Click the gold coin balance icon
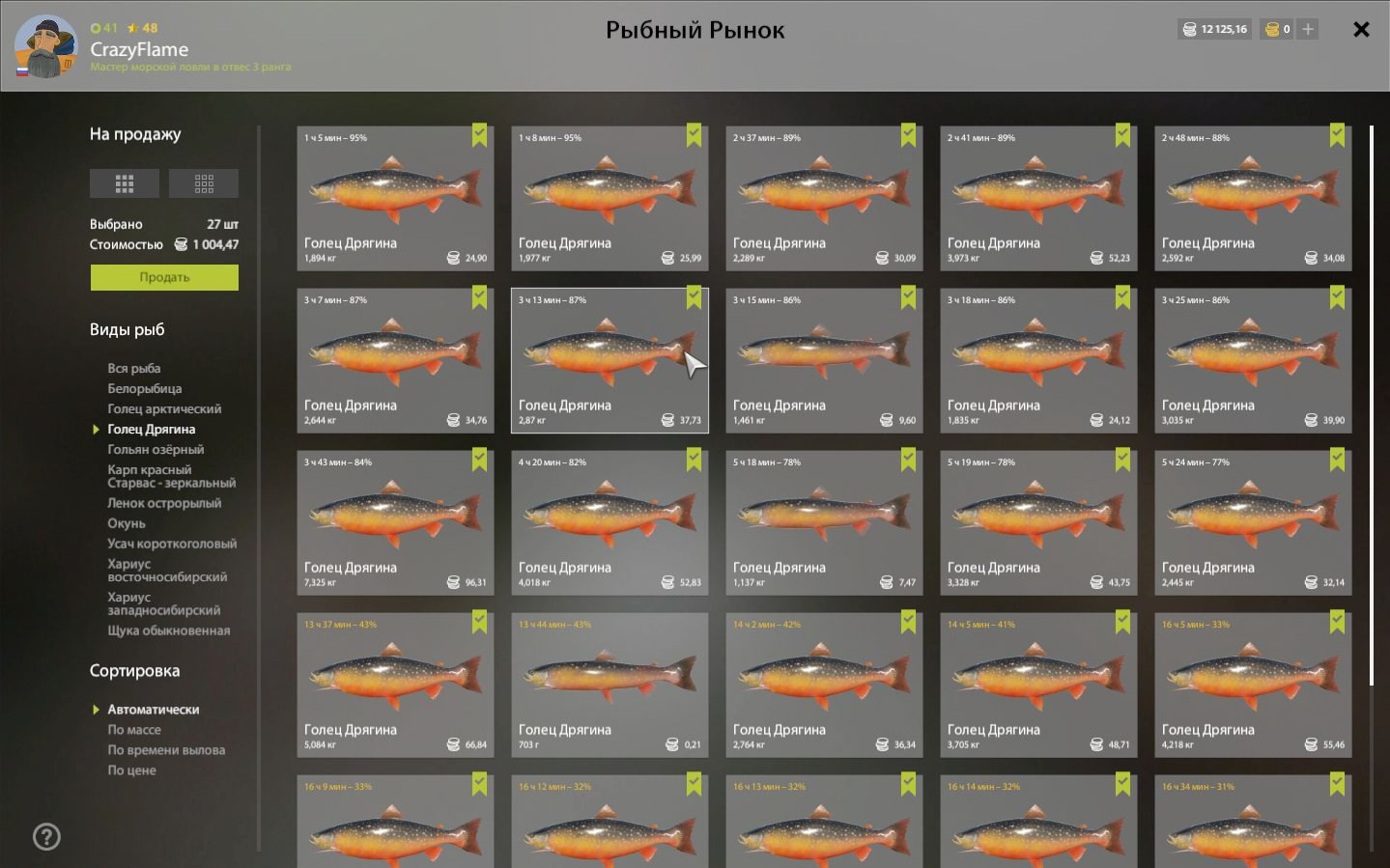1390x868 pixels. pyautogui.click(x=1272, y=29)
